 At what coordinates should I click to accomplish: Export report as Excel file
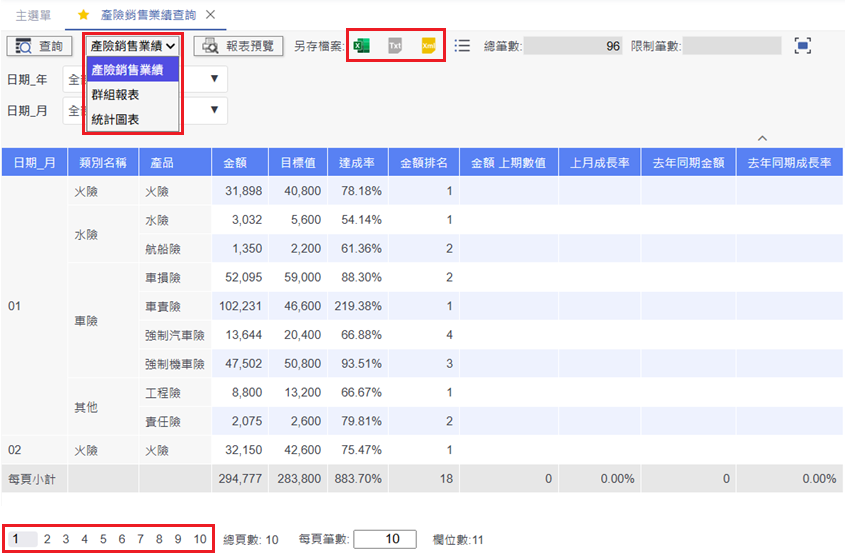[x=362, y=46]
